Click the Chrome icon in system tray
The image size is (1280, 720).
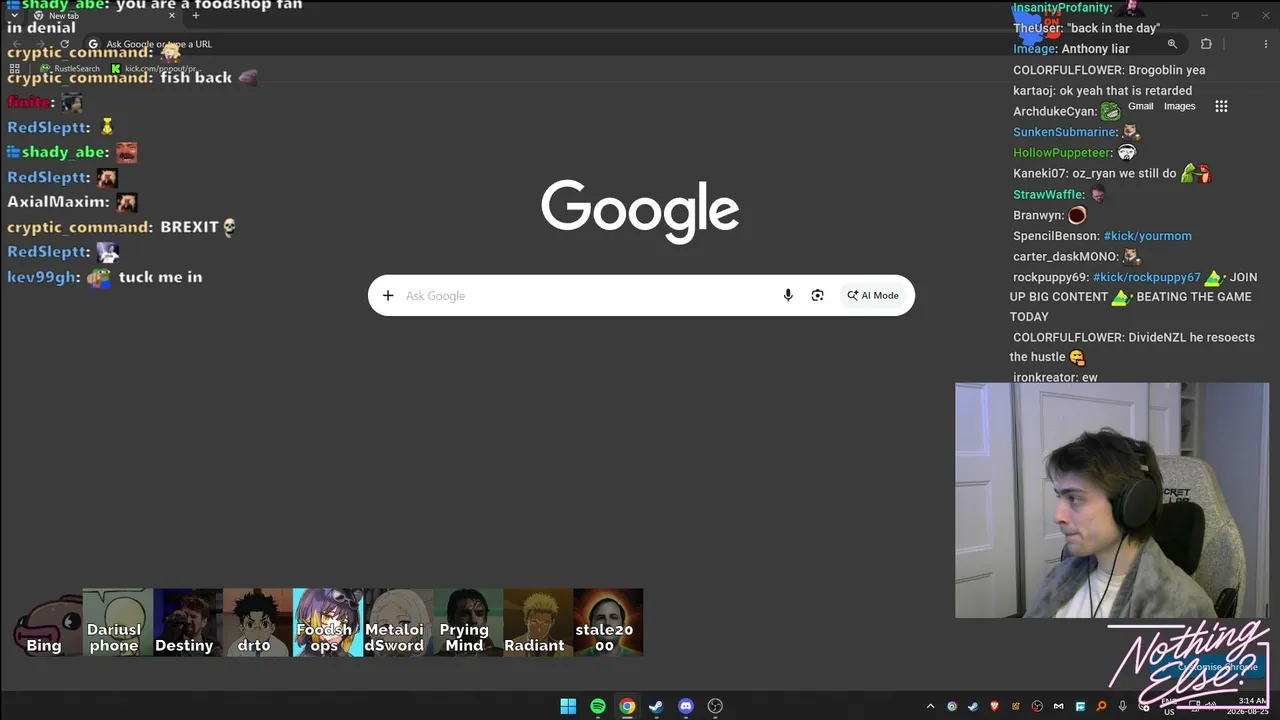pyautogui.click(x=952, y=706)
